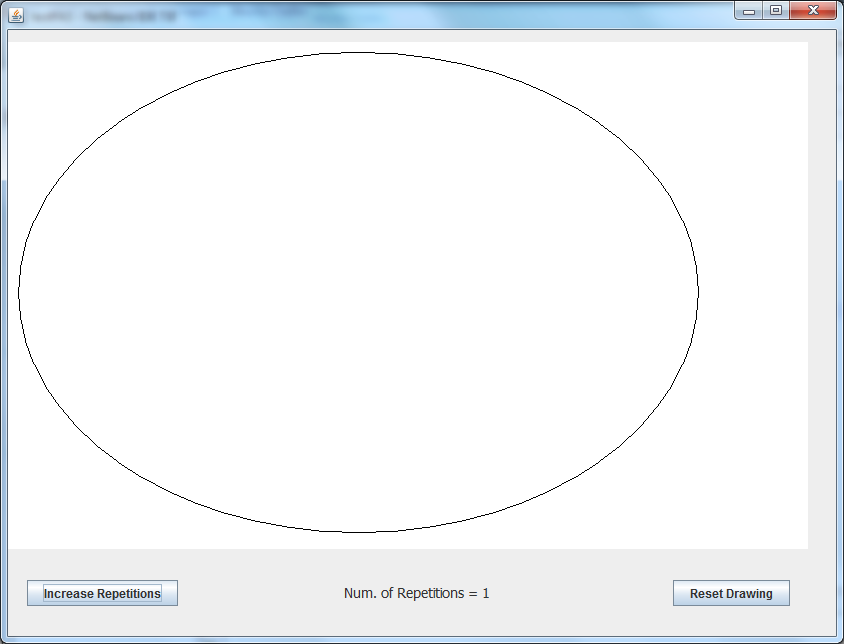Viewport: 844px width, 644px height.
Task: Click the Java coffee cup icon in title bar
Action: point(16,16)
